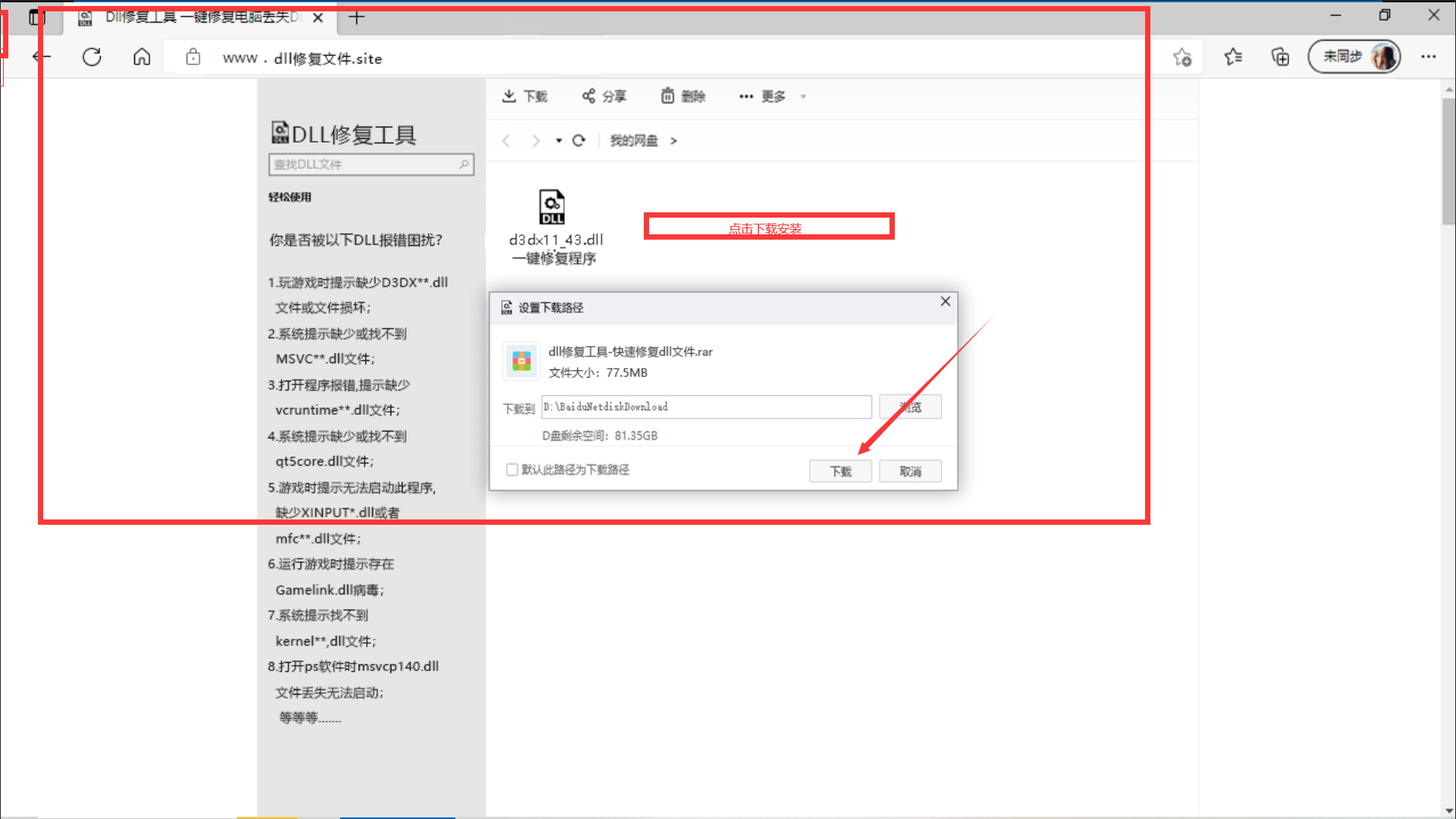The image size is (1456, 819).
Task: Click the d3dx11_43.dll file icon
Action: [x=552, y=207]
